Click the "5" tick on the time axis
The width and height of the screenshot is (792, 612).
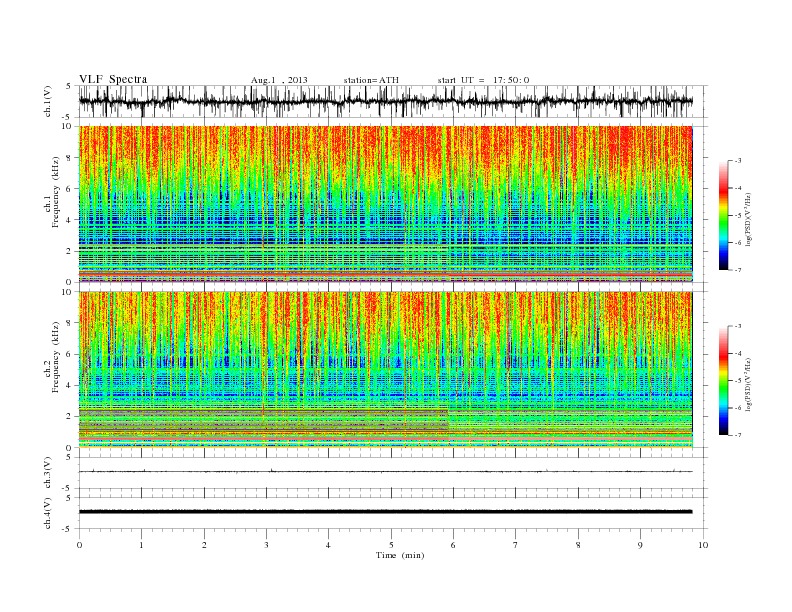coord(391,545)
